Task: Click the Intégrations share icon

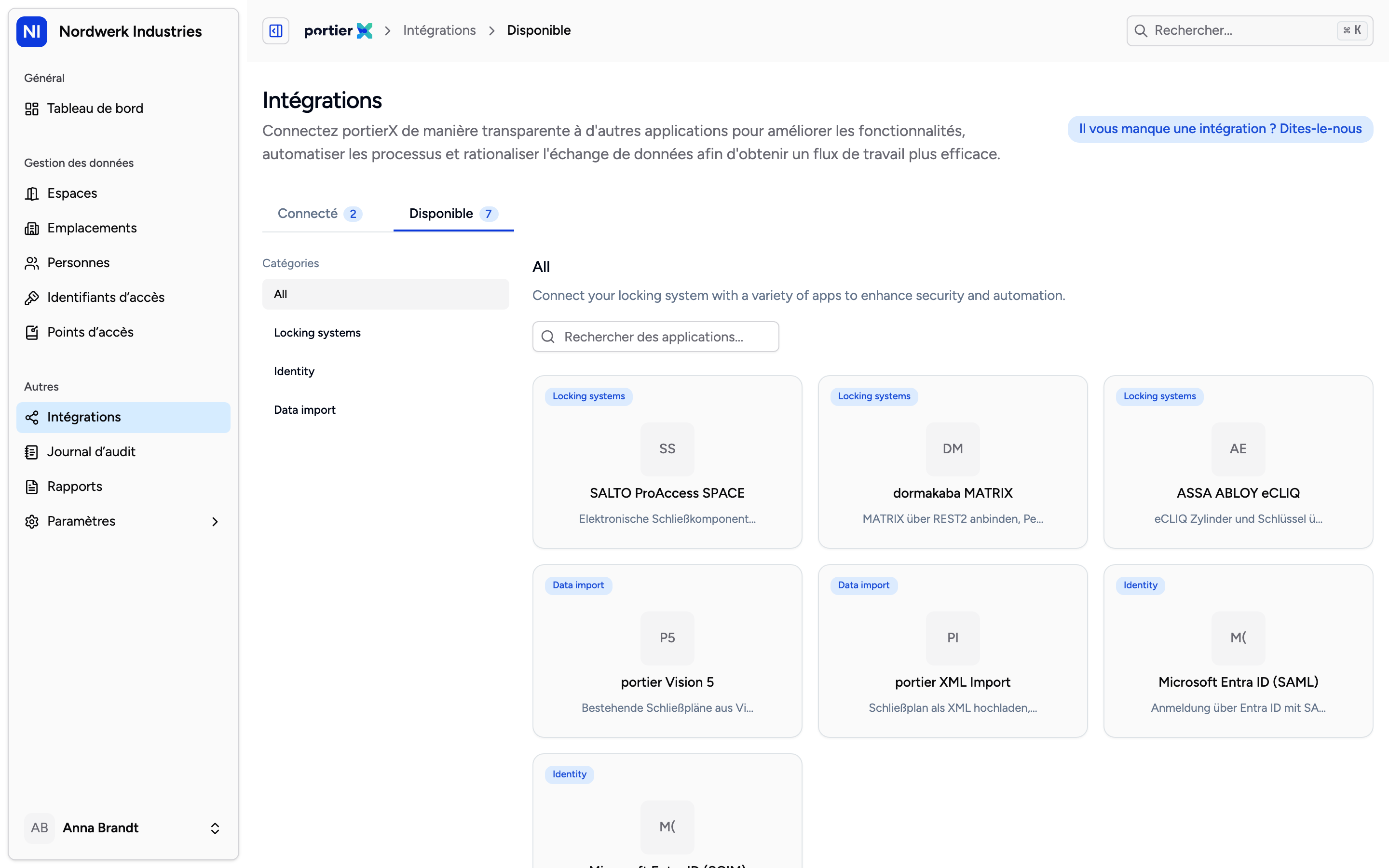Action: [31, 417]
